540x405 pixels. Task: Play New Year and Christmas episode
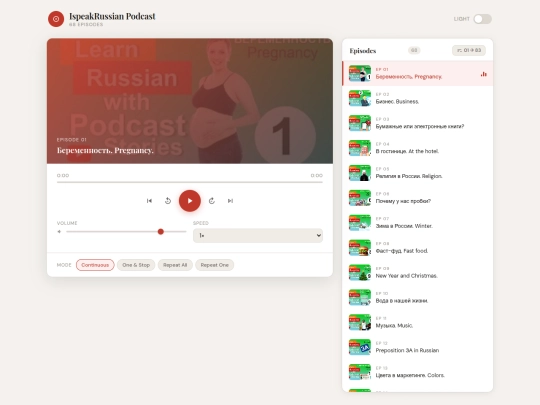coord(417,272)
